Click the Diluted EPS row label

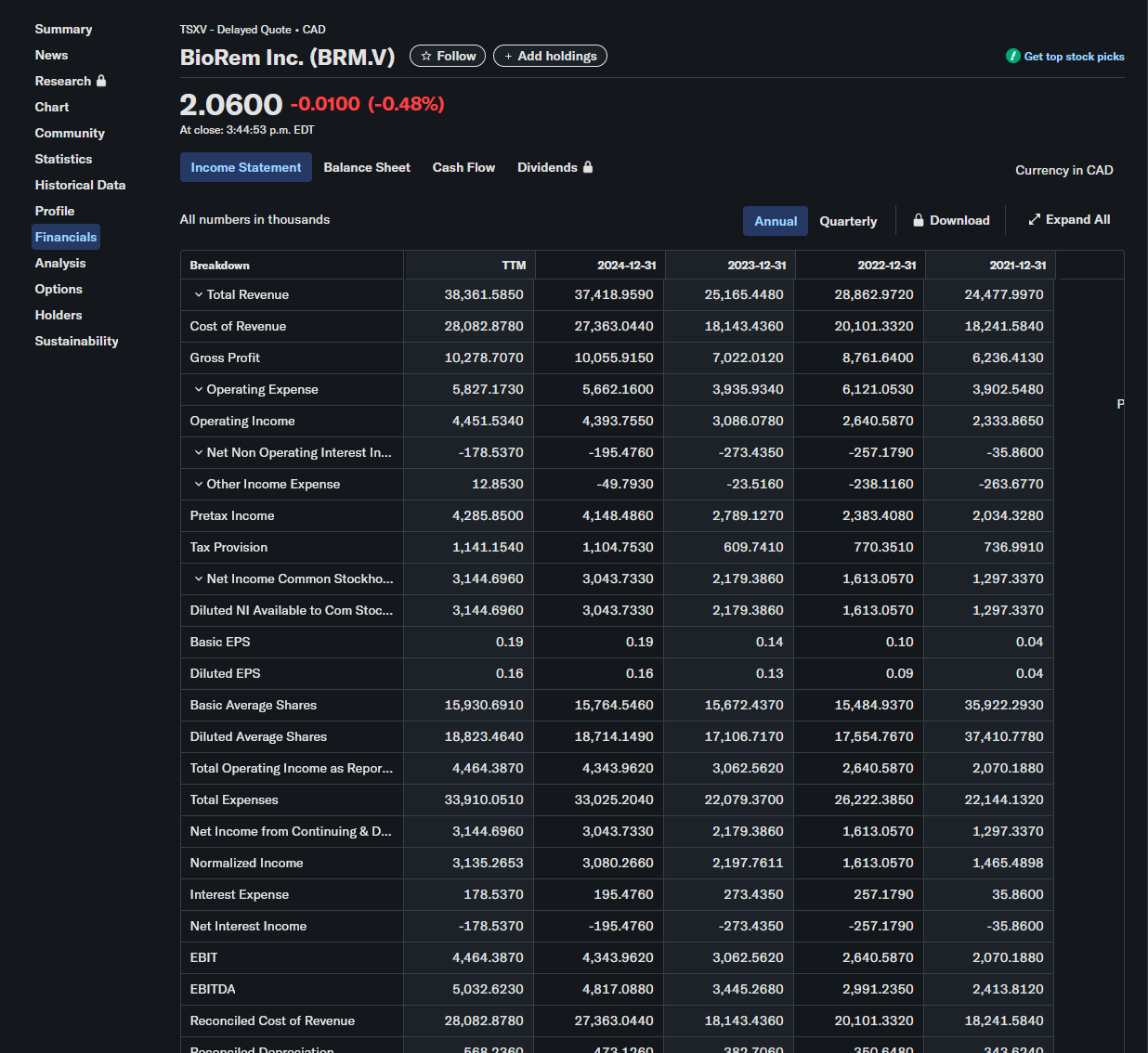click(x=226, y=673)
